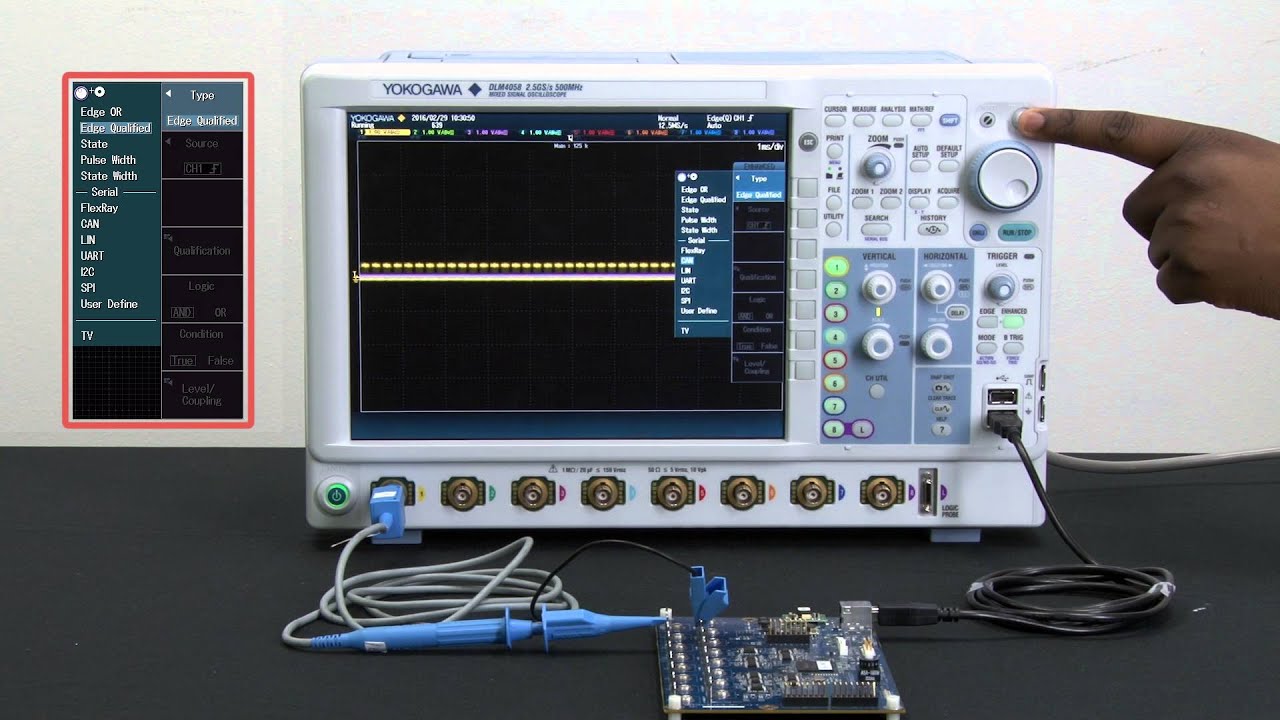Tap the CLEAR TRACE button
This screenshot has height=720, width=1280.
[x=941, y=408]
